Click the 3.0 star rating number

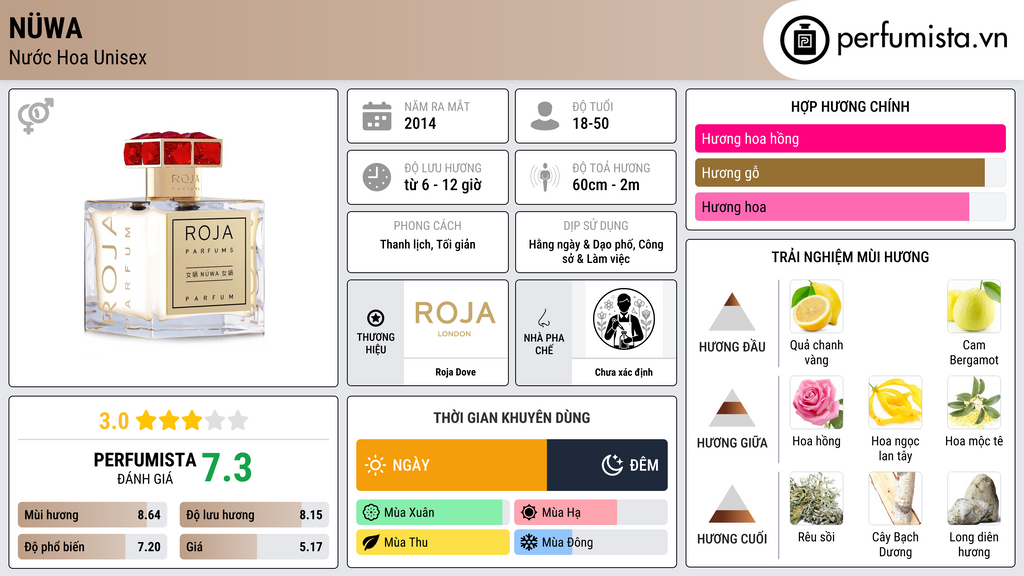coord(114,421)
